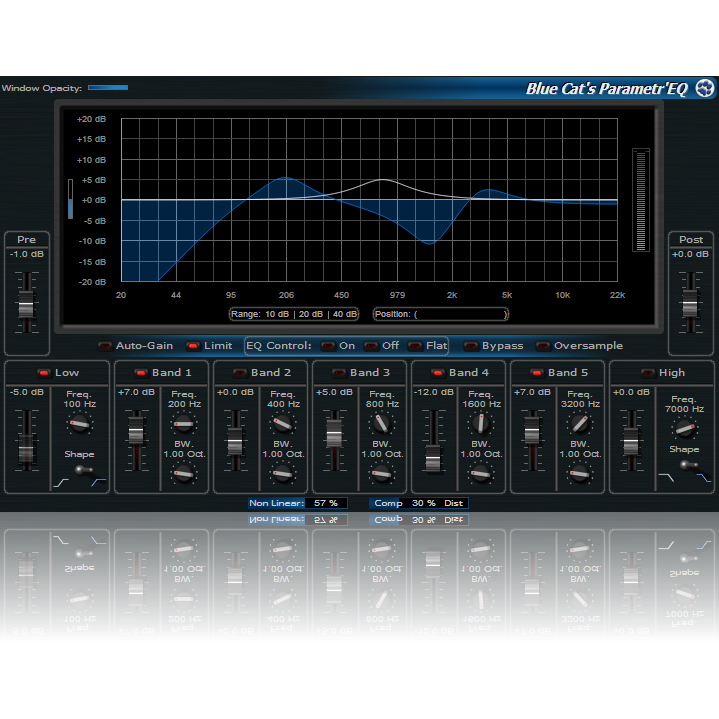This screenshot has height=719, width=719.
Task: Click the EQ curve peak near 206 Hz
Action: click(285, 178)
